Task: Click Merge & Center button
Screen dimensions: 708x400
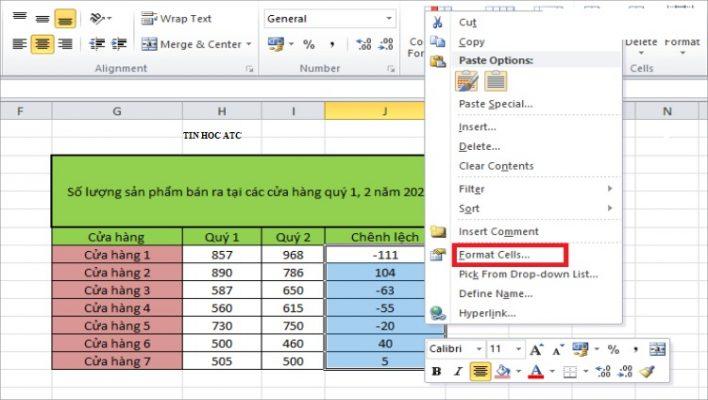Action: 191,44
